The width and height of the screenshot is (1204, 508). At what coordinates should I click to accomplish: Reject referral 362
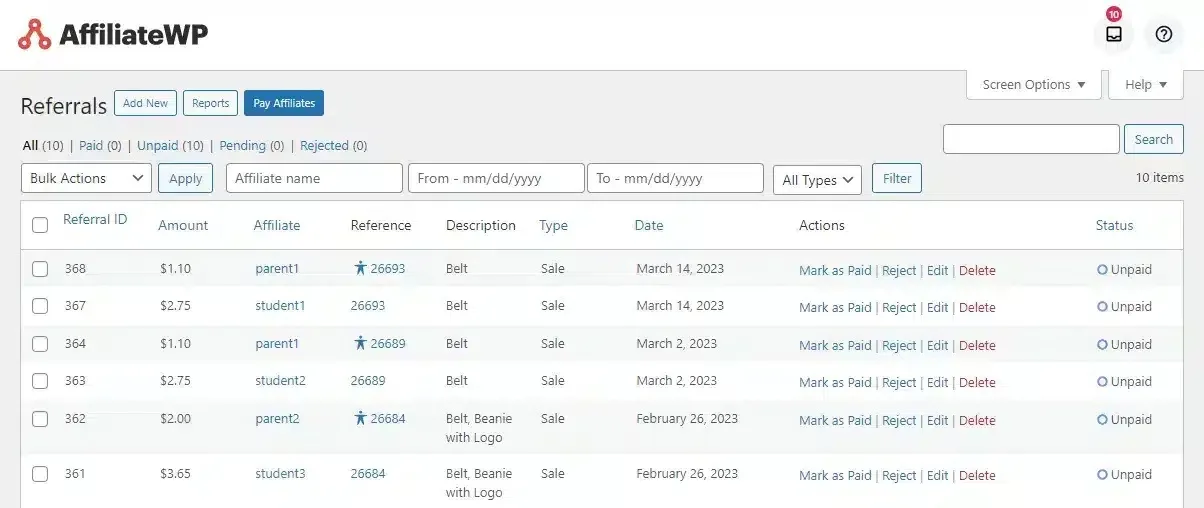coord(899,420)
